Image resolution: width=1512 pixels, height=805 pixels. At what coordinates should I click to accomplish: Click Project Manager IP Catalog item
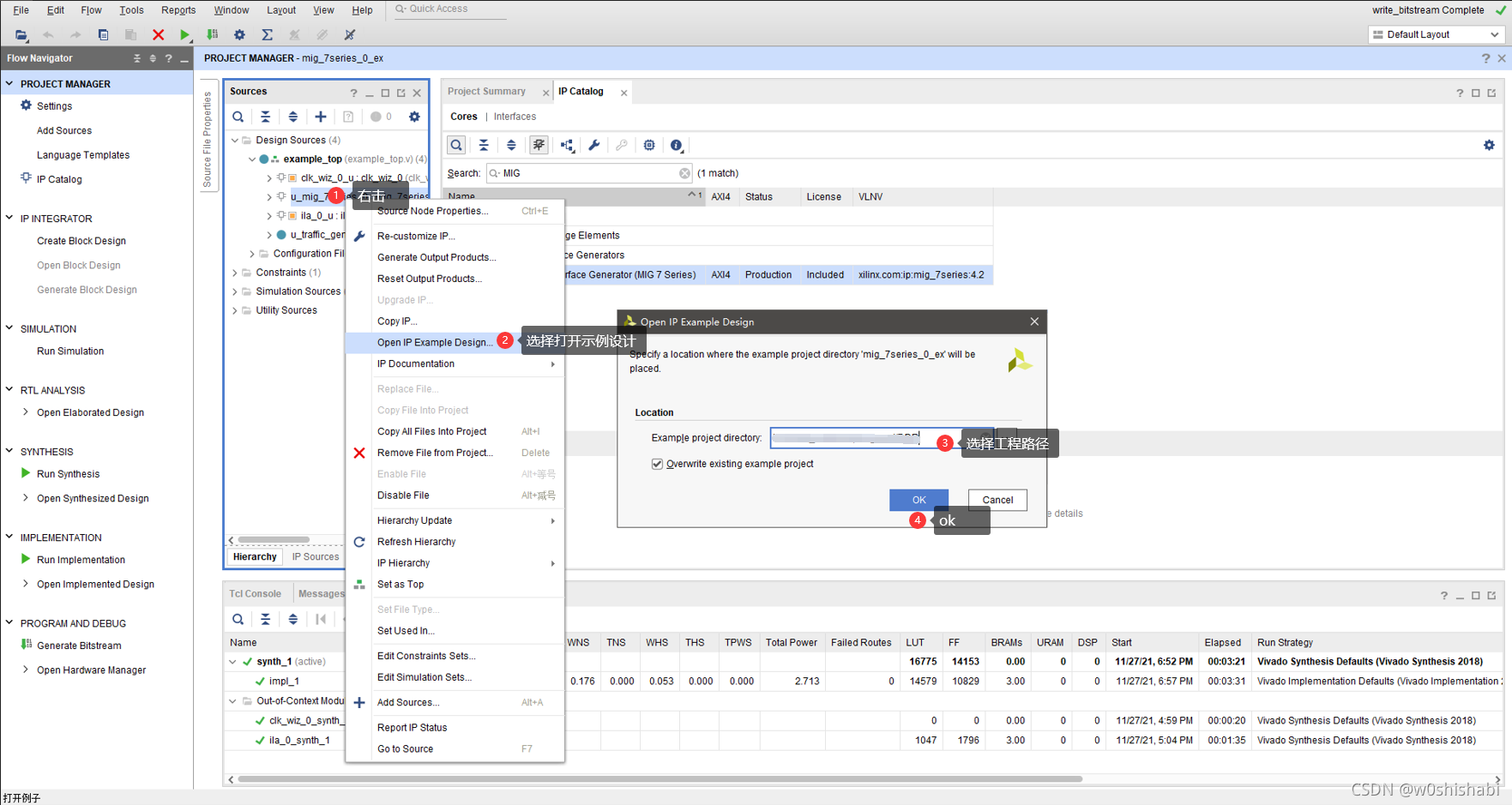point(59,179)
